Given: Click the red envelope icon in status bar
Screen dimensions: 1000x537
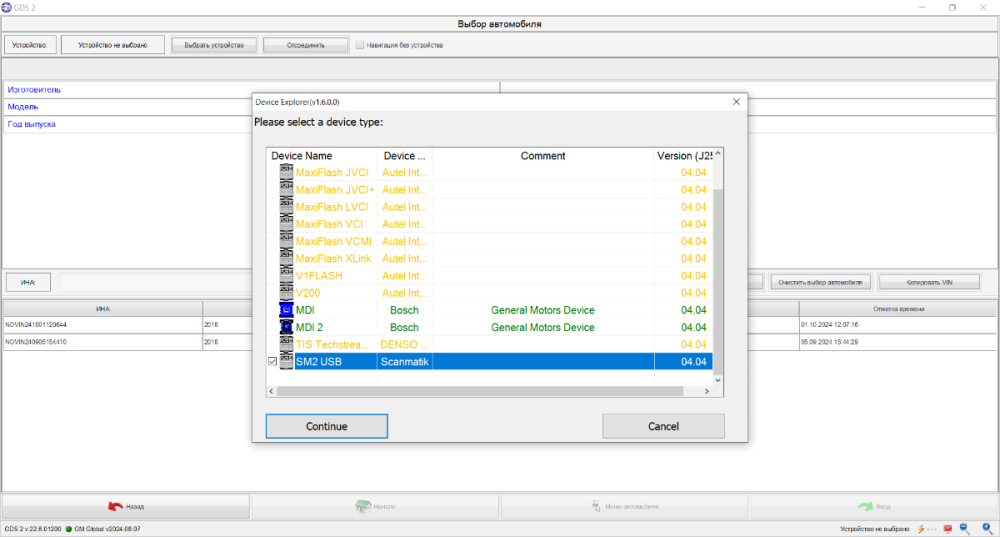Looking at the screenshot, I should coord(948,529).
